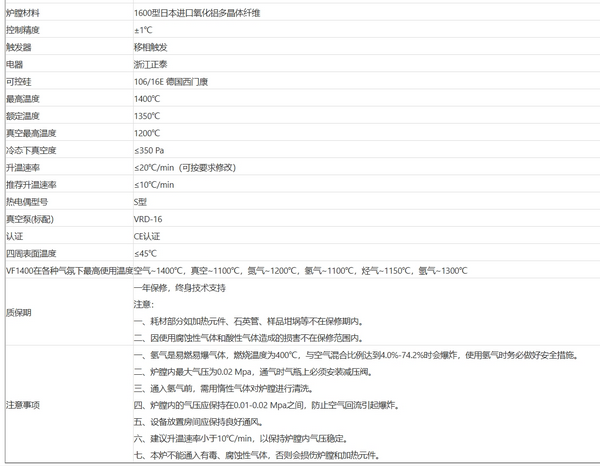Click note four about 0.01-0.02 Mpa pressure
This screenshot has width=600, height=466.
(266, 405)
